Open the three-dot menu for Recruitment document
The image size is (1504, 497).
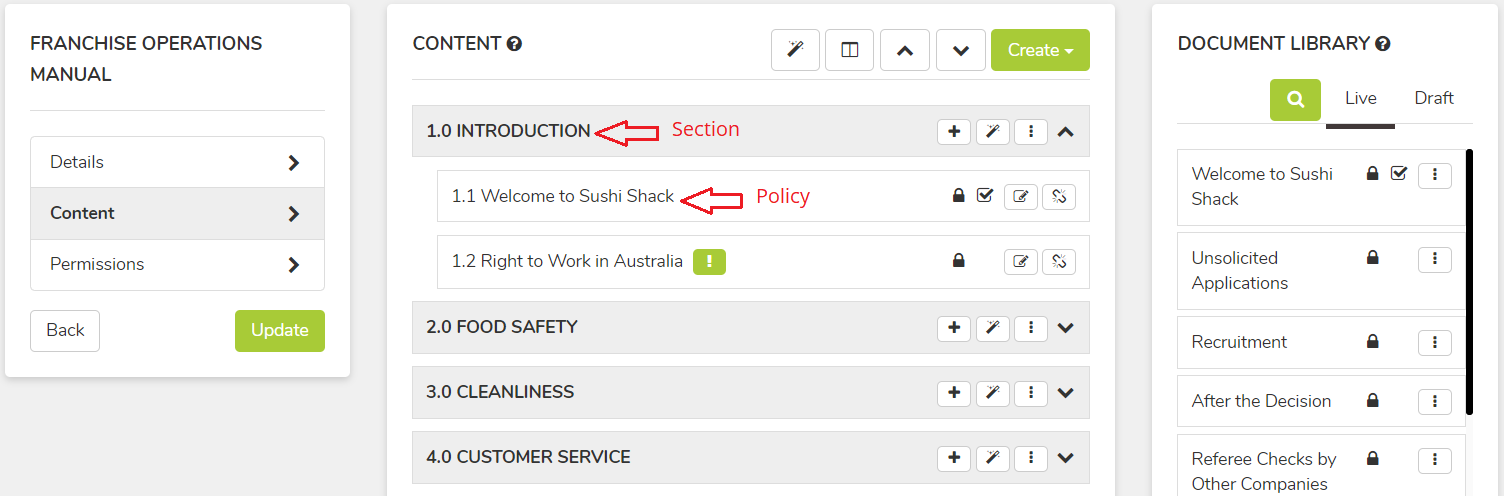coord(1435,342)
